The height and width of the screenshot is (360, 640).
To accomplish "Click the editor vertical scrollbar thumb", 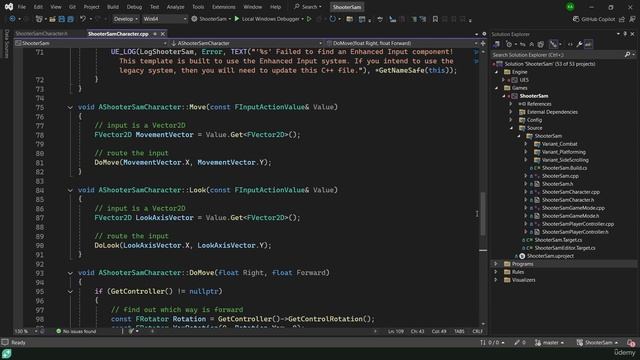I will tap(483, 214).
